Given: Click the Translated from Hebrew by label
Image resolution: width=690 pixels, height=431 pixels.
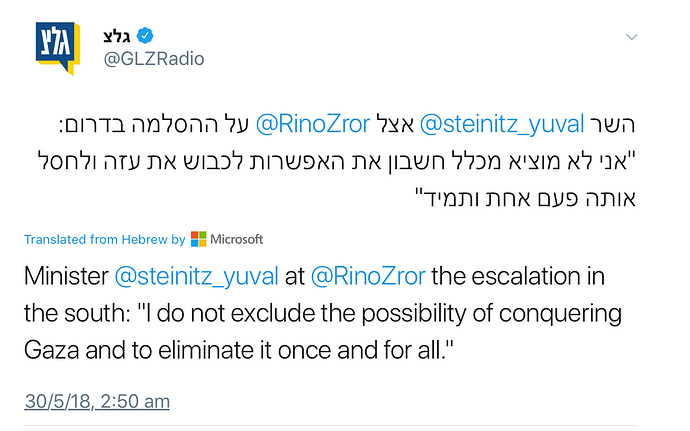Looking at the screenshot, I should click(105, 239).
